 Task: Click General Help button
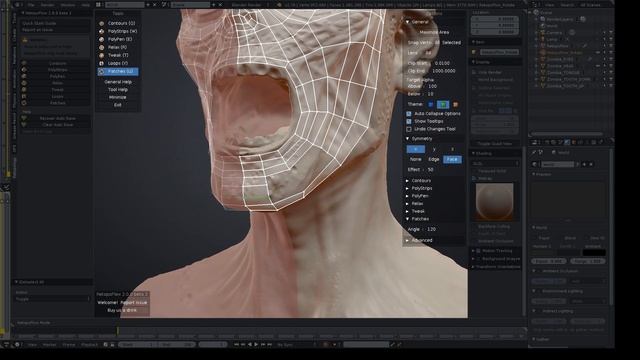pyautogui.click(x=118, y=82)
